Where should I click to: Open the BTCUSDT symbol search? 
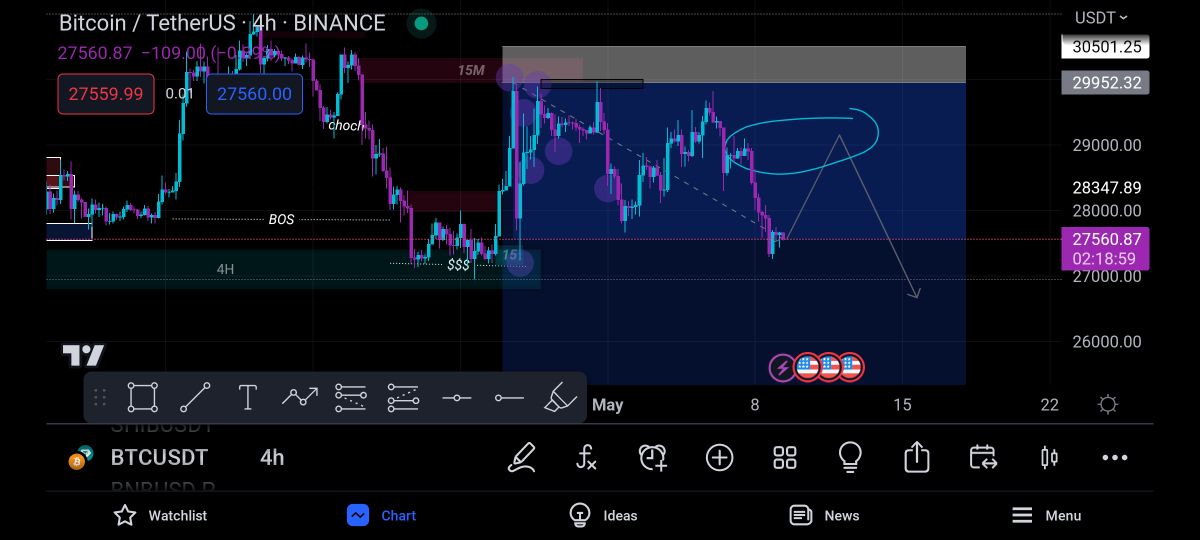pos(158,458)
